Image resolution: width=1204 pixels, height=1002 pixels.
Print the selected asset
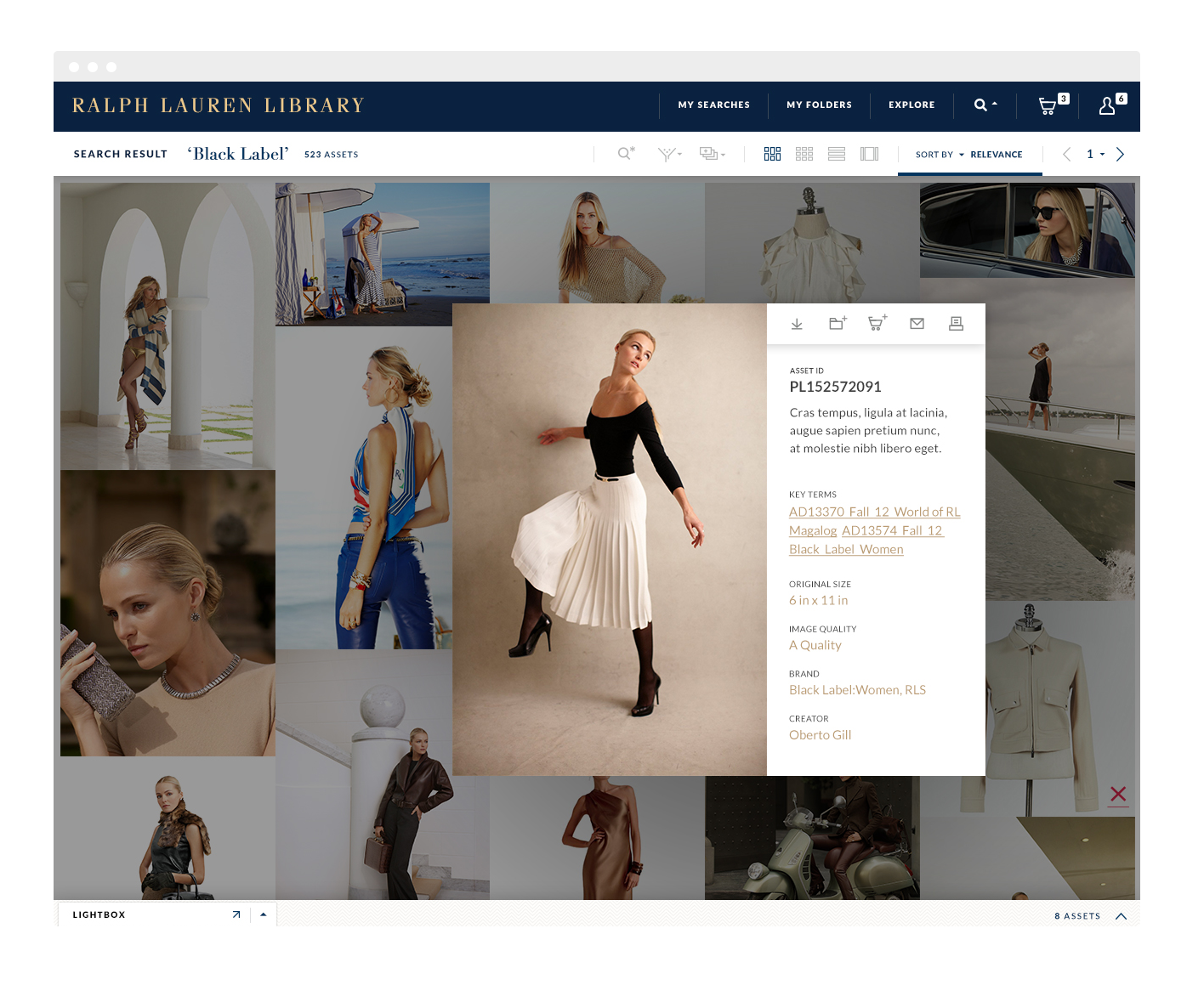tap(956, 323)
